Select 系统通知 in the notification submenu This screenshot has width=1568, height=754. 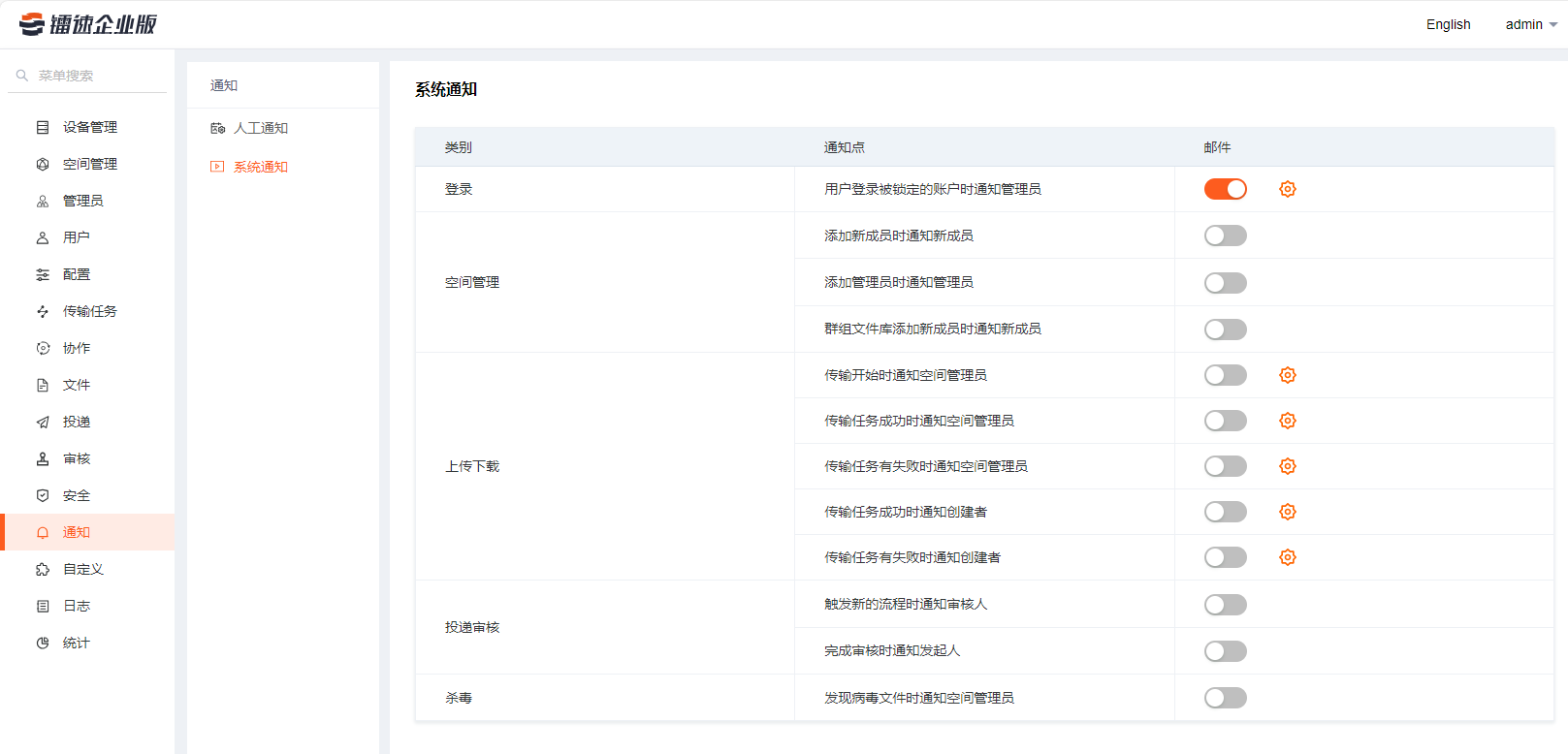tap(260, 167)
